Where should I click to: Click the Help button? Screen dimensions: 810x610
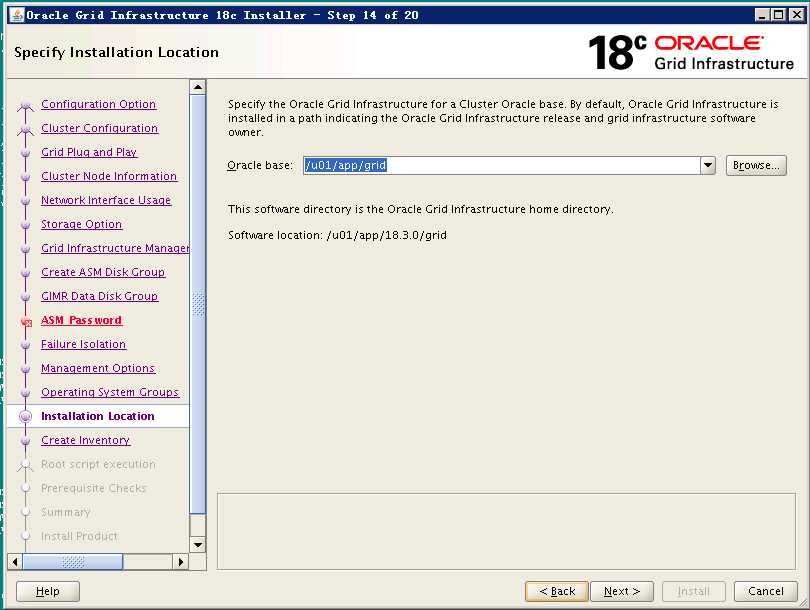point(48,591)
